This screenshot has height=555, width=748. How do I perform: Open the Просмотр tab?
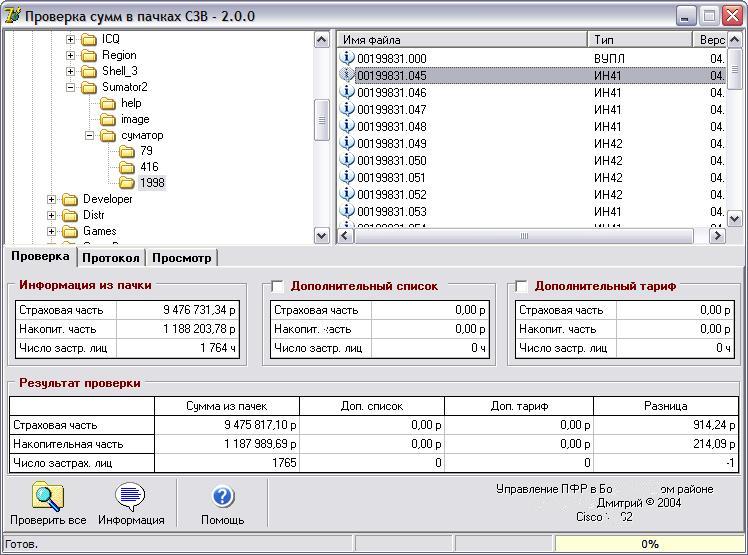[x=181, y=258]
